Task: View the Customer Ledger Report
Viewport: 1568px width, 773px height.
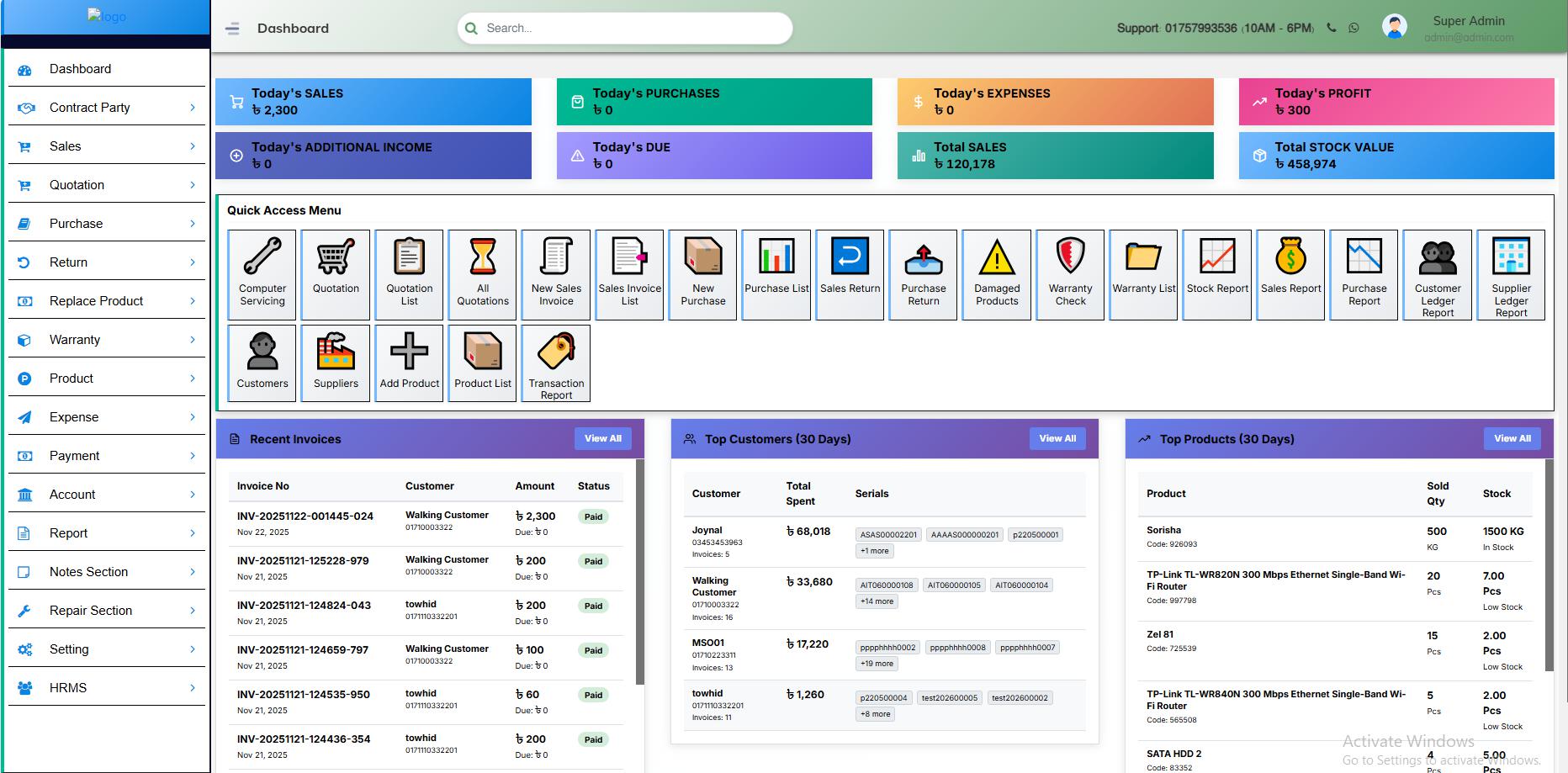Action: [1437, 274]
